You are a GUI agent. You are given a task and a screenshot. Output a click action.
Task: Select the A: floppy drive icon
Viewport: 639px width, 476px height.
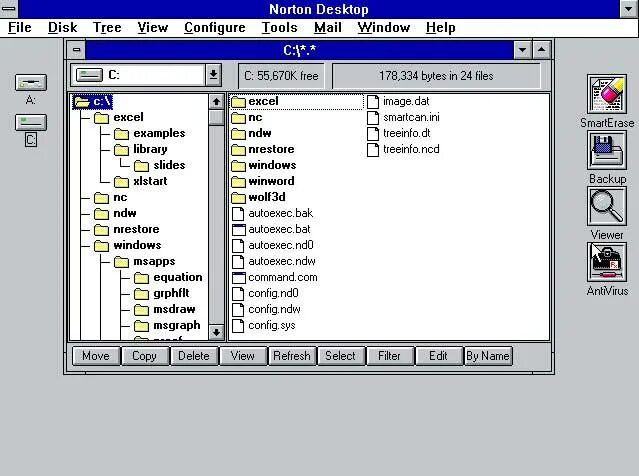tap(31, 83)
